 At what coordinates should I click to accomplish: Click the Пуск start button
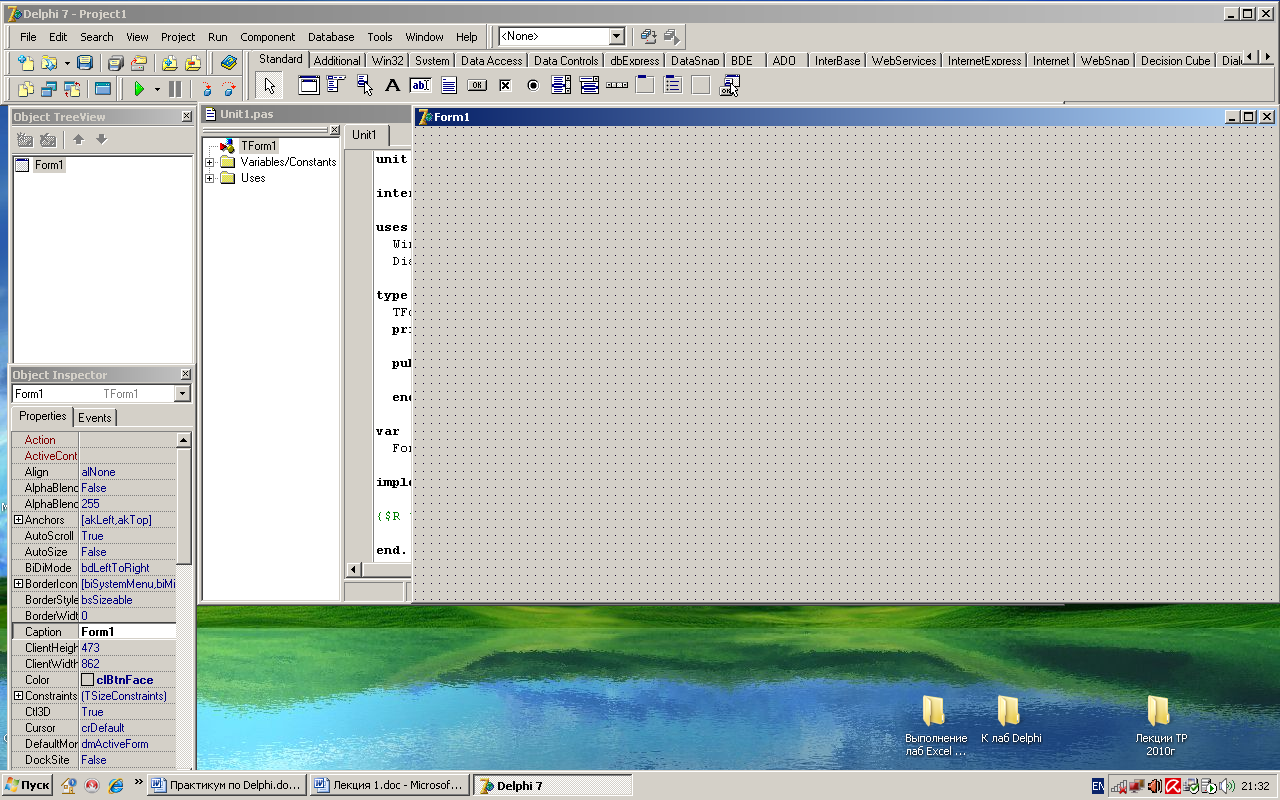[x=27, y=786]
